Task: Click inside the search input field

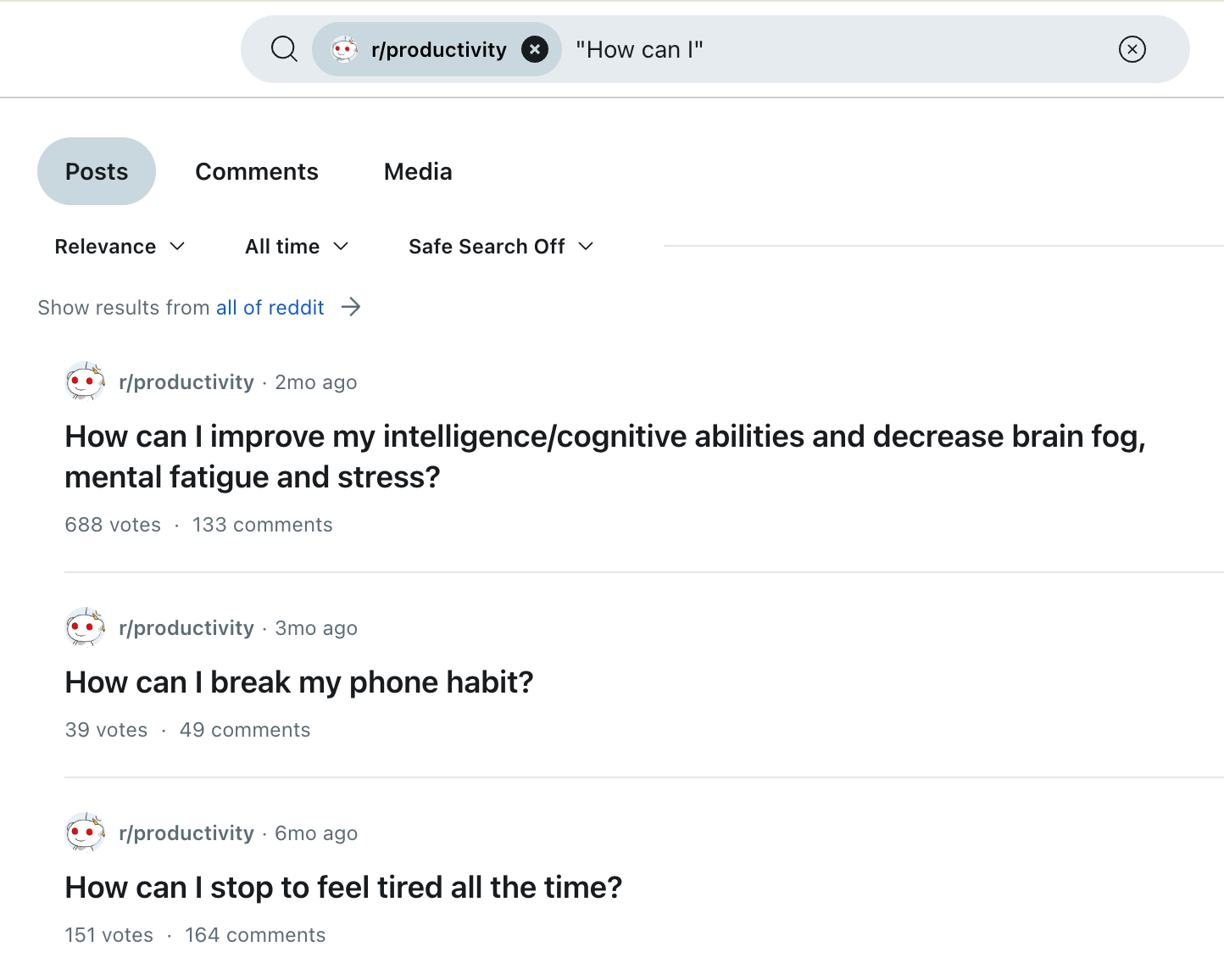Action: click(763, 48)
